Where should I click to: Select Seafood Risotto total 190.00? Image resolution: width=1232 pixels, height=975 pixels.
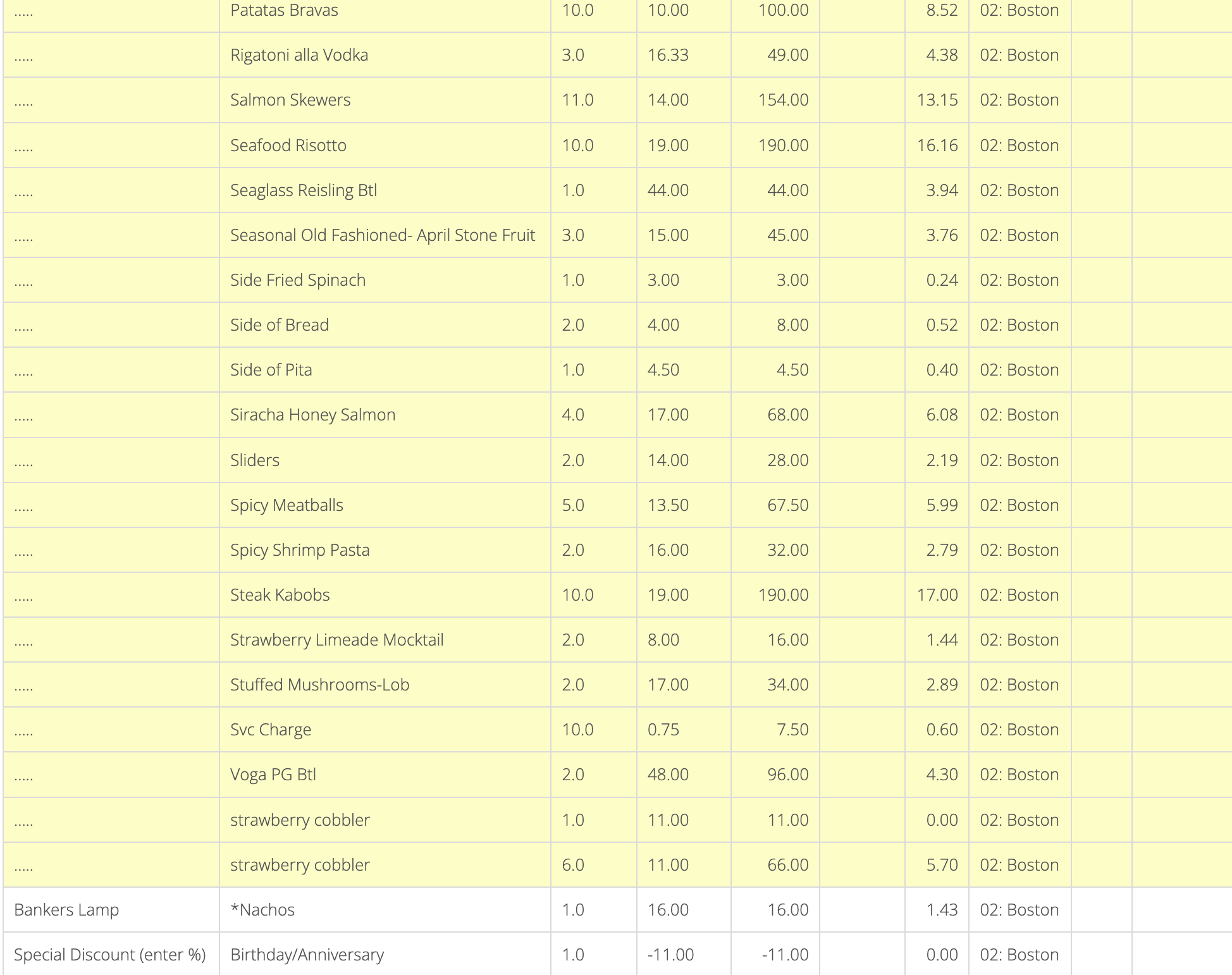pos(783,145)
